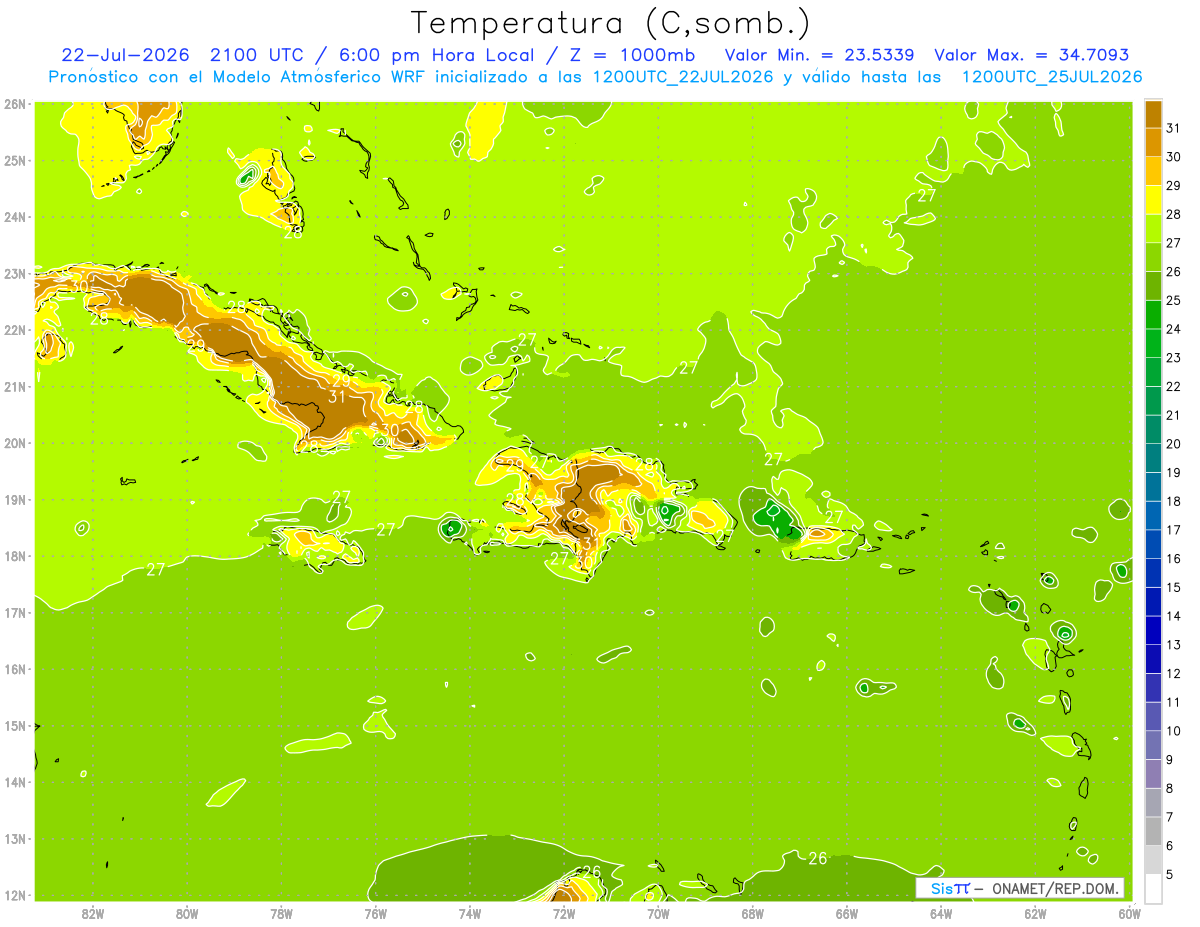Click longitude axis label "82W"
This screenshot has width=1200, height=927.
(92, 913)
